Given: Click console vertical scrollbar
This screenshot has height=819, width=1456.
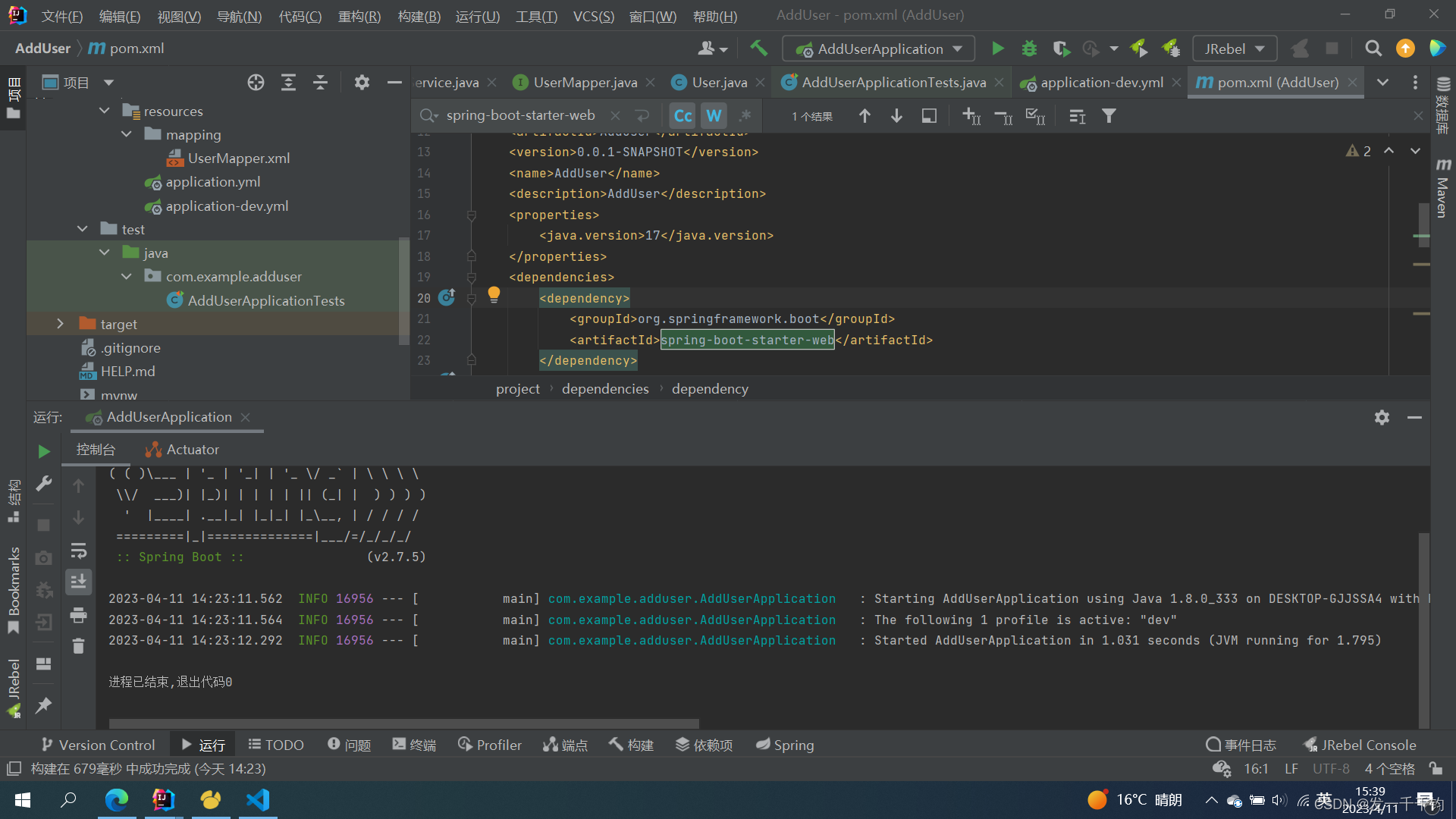Looking at the screenshot, I should (x=1423, y=629).
